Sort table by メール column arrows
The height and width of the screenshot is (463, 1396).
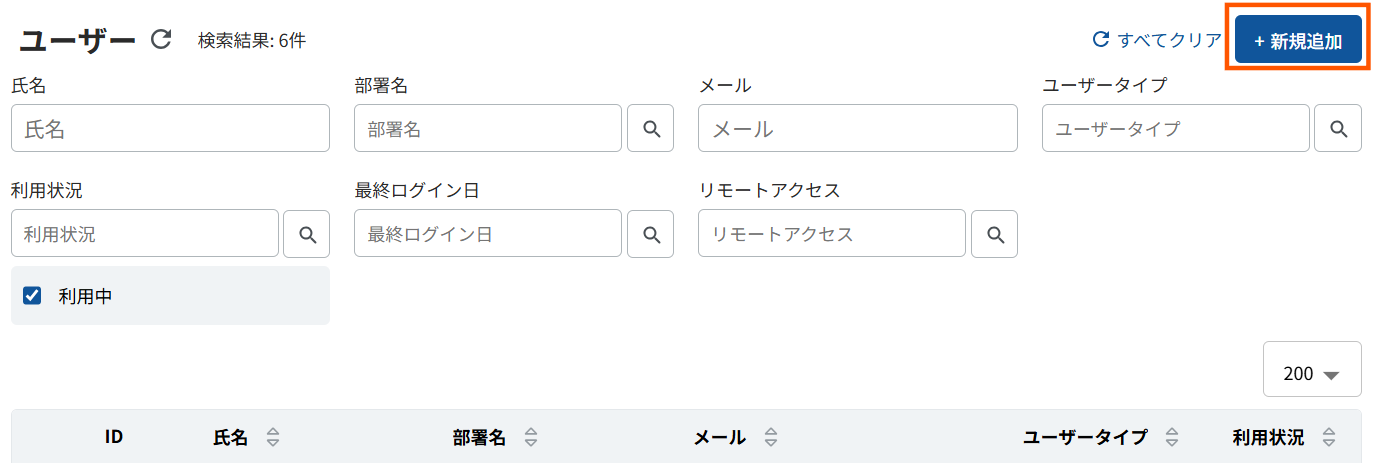(770, 437)
